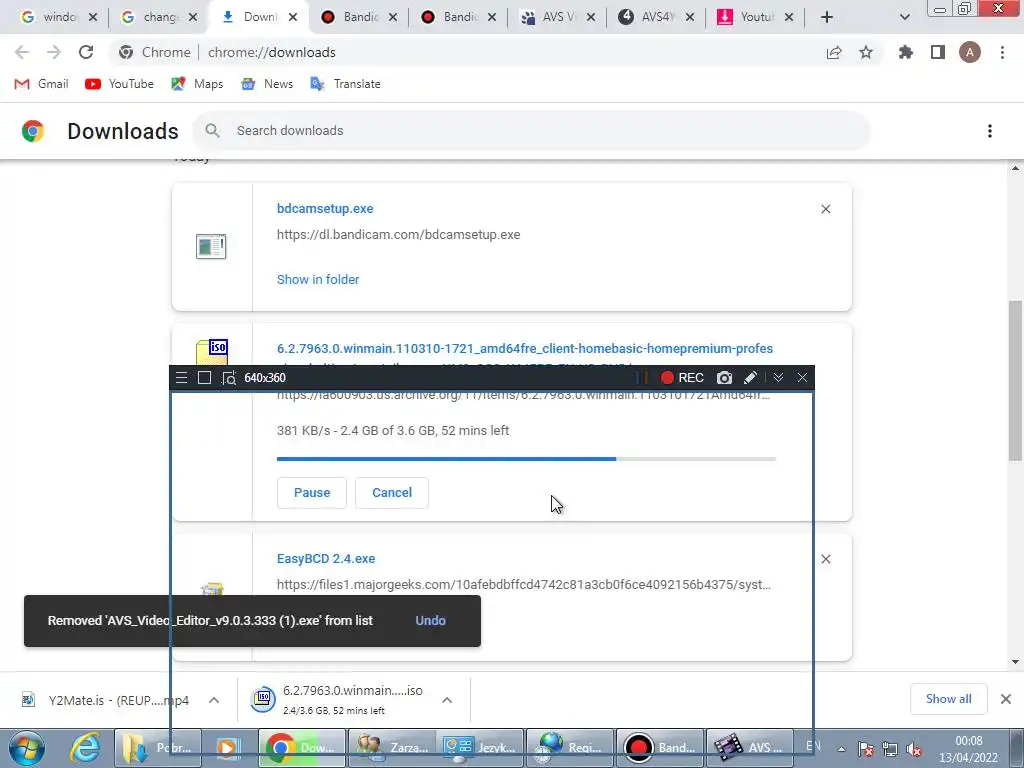Click the browser back arrow
This screenshot has height=768, width=1024.
coord(22,52)
